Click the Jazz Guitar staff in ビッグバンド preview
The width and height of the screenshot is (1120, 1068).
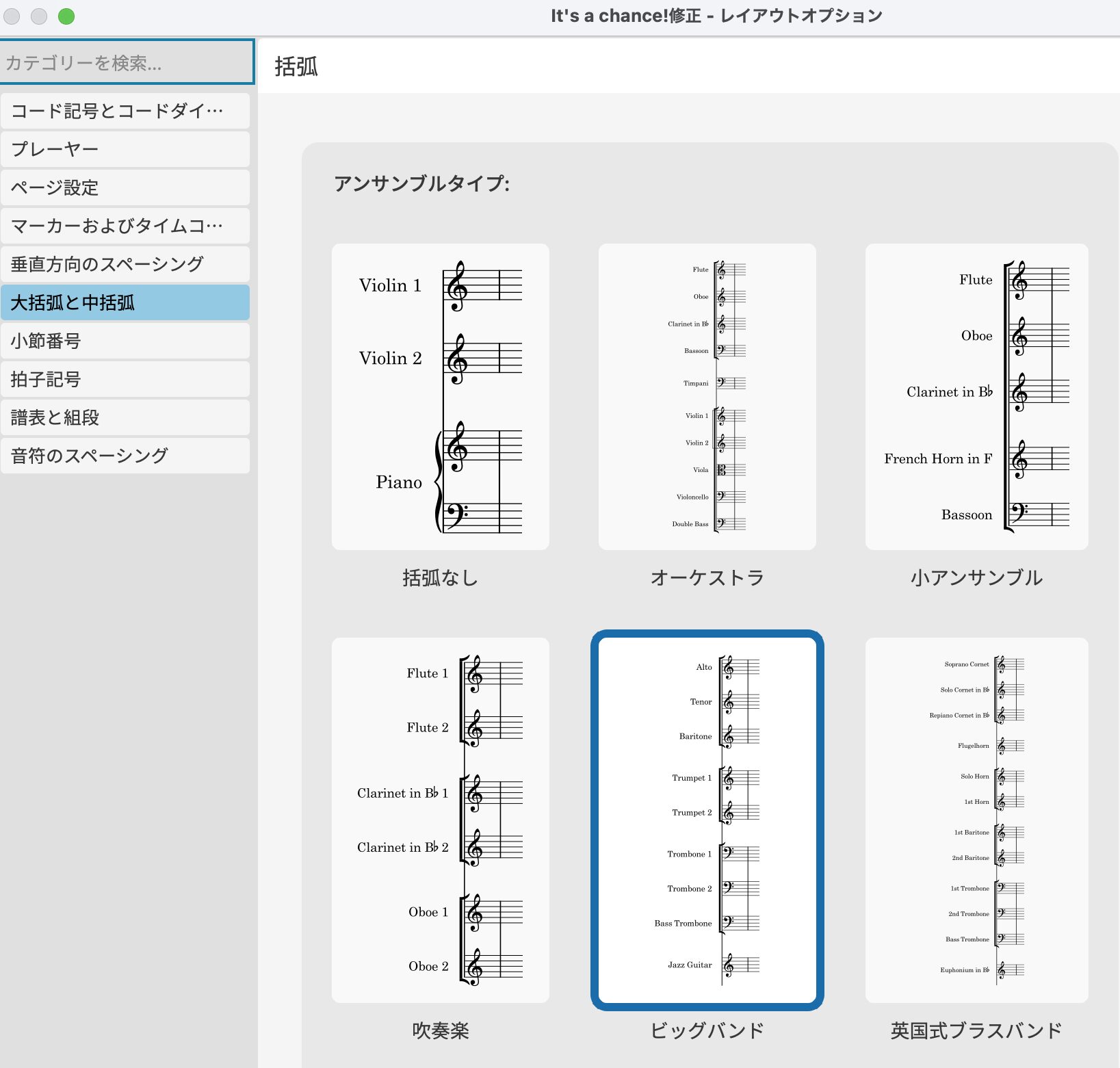pos(735,965)
